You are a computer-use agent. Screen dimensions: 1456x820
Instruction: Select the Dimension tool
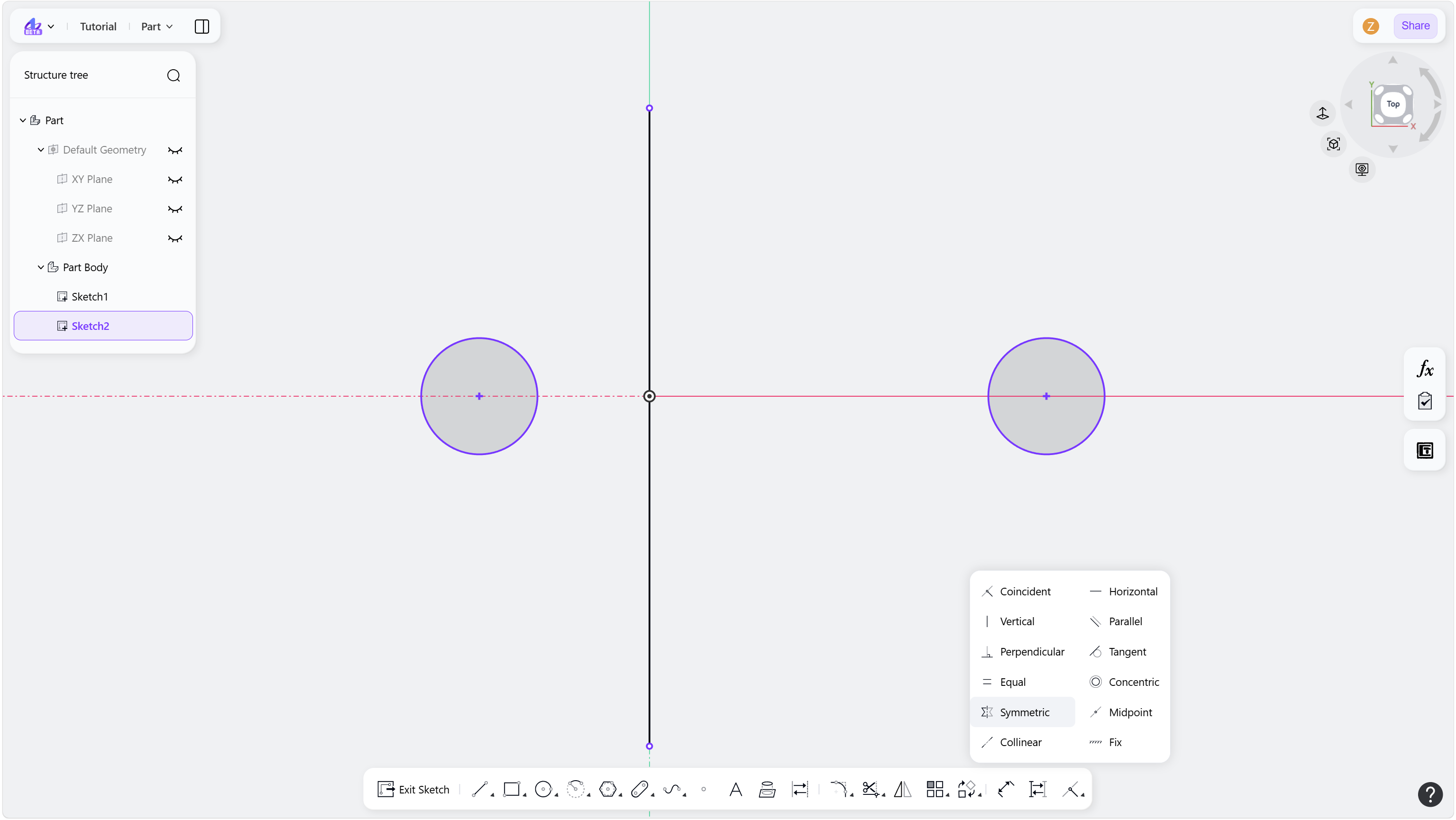[x=1006, y=789]
